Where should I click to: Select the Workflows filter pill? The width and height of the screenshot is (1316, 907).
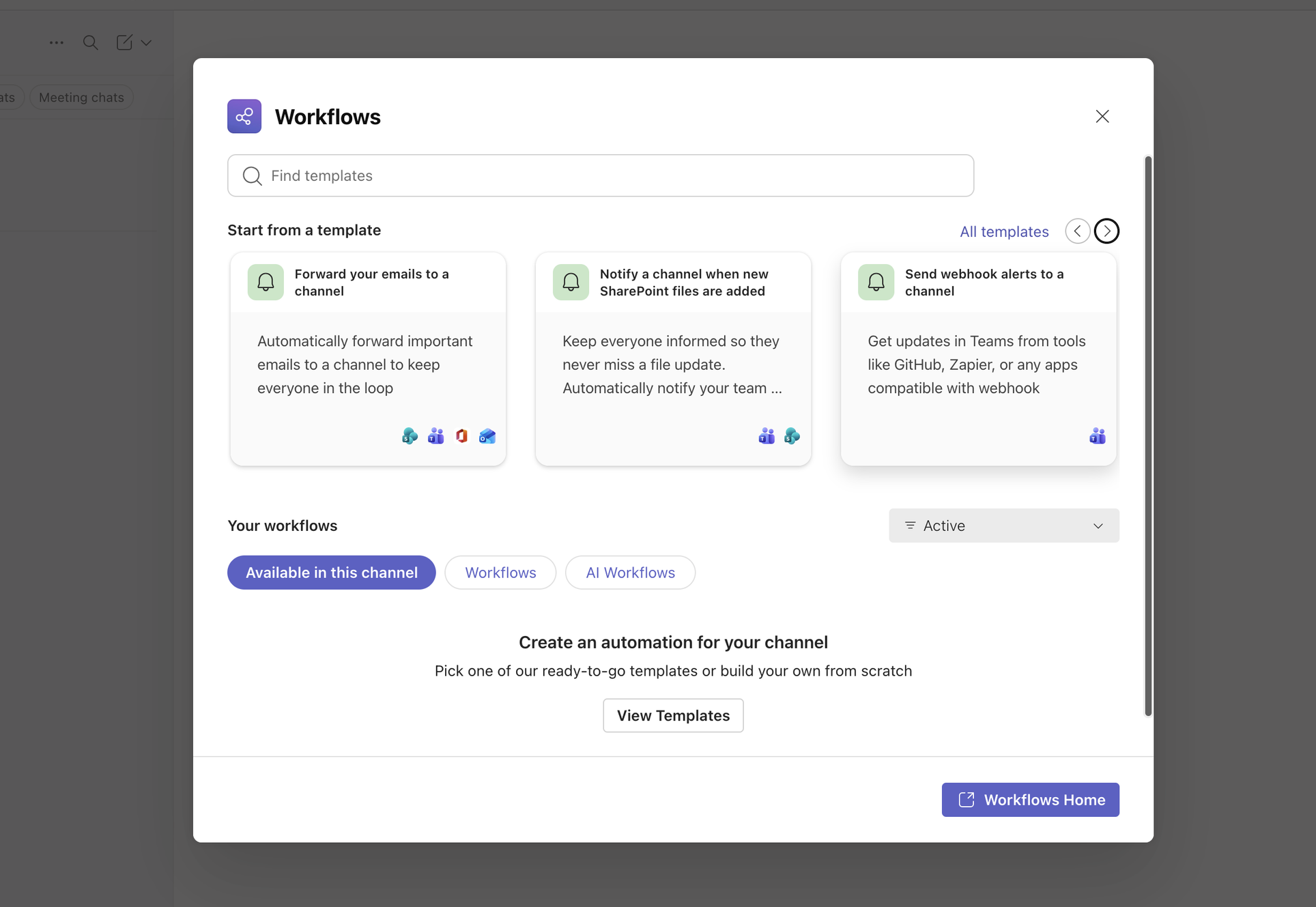[x=500, y=573]
